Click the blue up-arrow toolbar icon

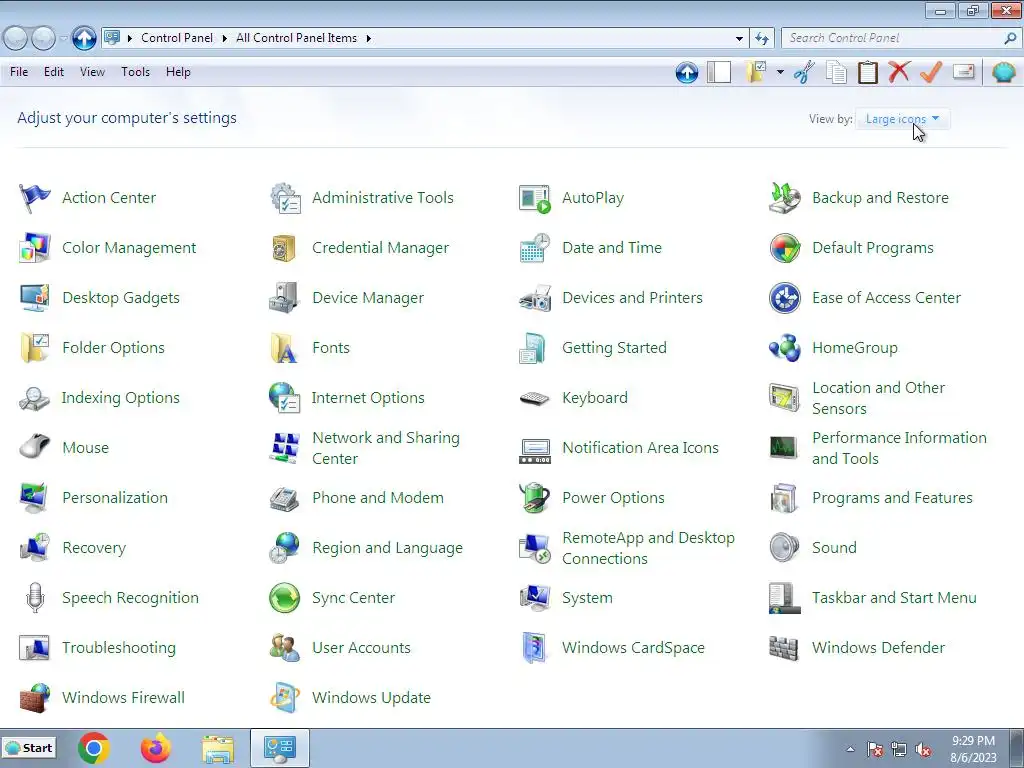687,72
